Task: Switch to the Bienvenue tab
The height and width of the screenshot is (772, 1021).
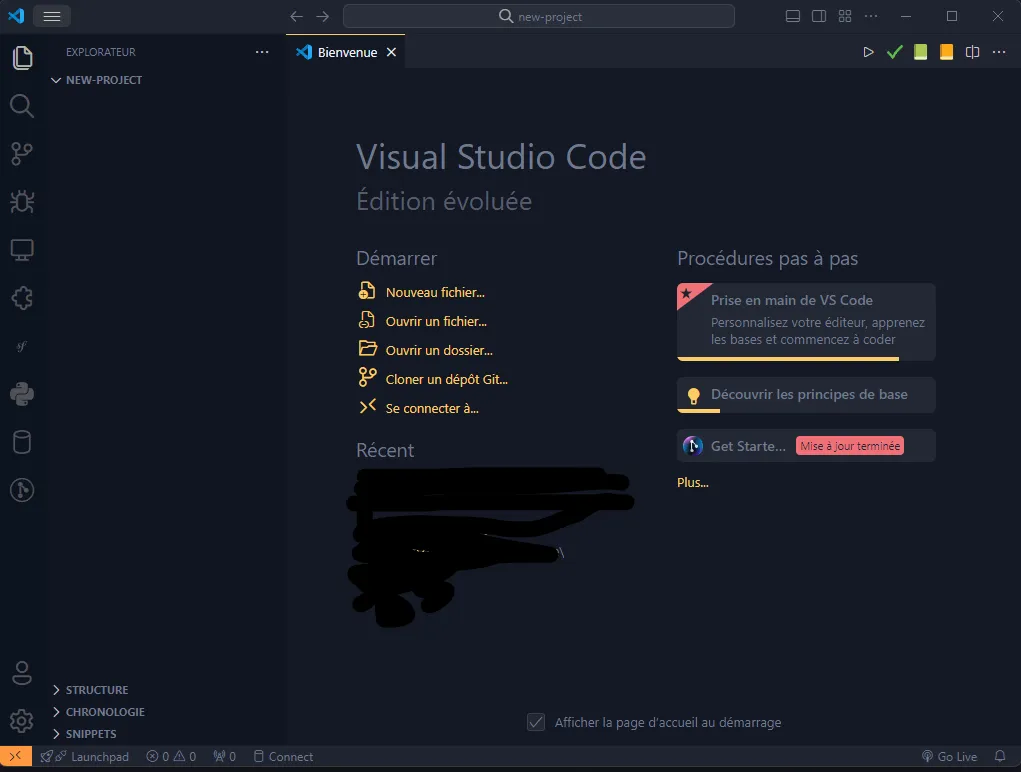Action: pos(344,51)
